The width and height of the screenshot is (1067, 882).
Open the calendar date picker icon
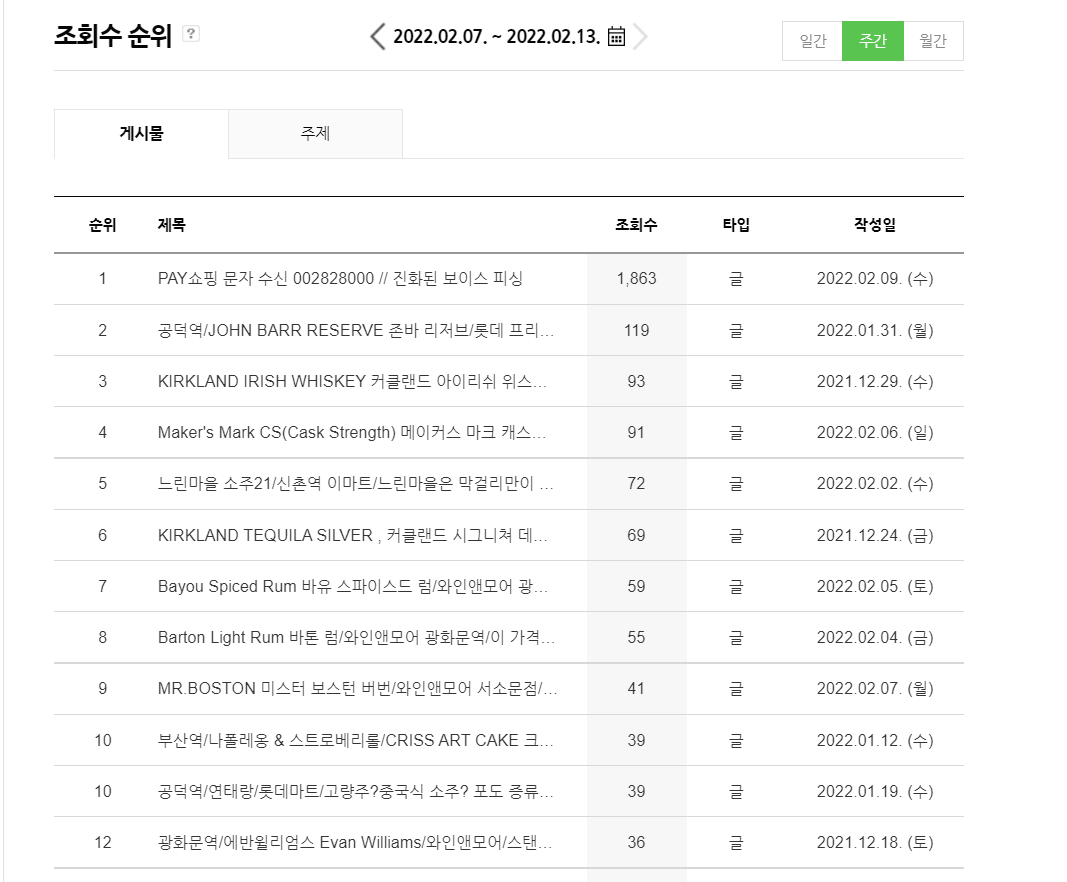click(x=616, y=36)
